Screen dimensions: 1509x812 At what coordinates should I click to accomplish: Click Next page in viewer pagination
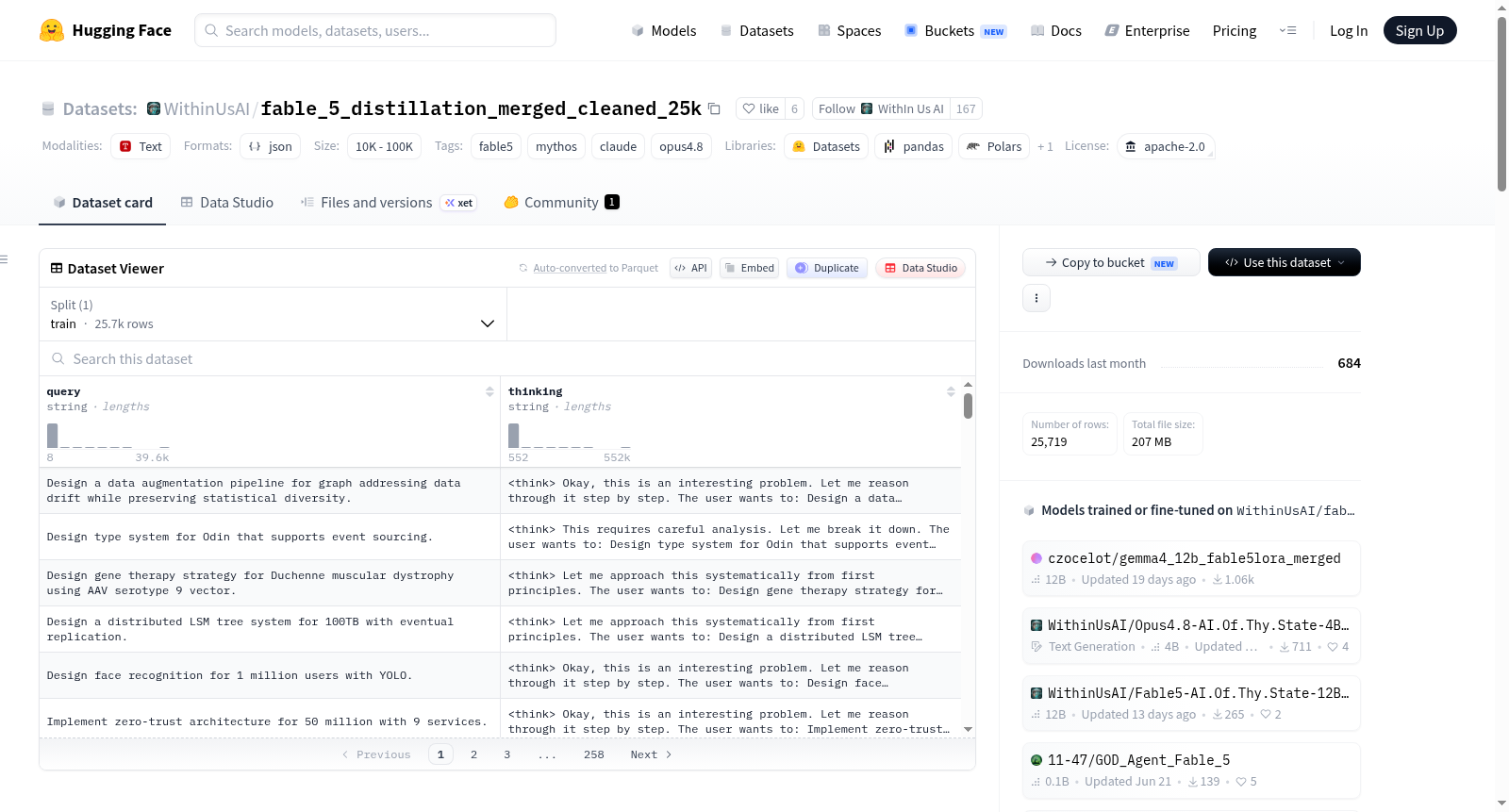coord(651,754)
